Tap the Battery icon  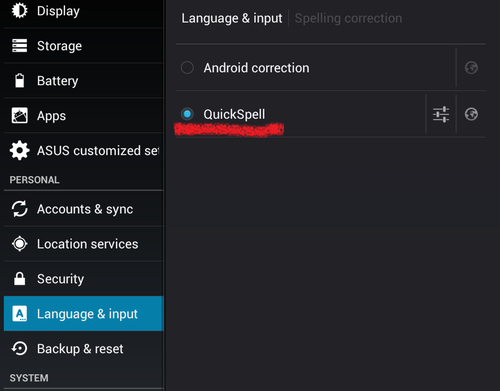[20, 80]
